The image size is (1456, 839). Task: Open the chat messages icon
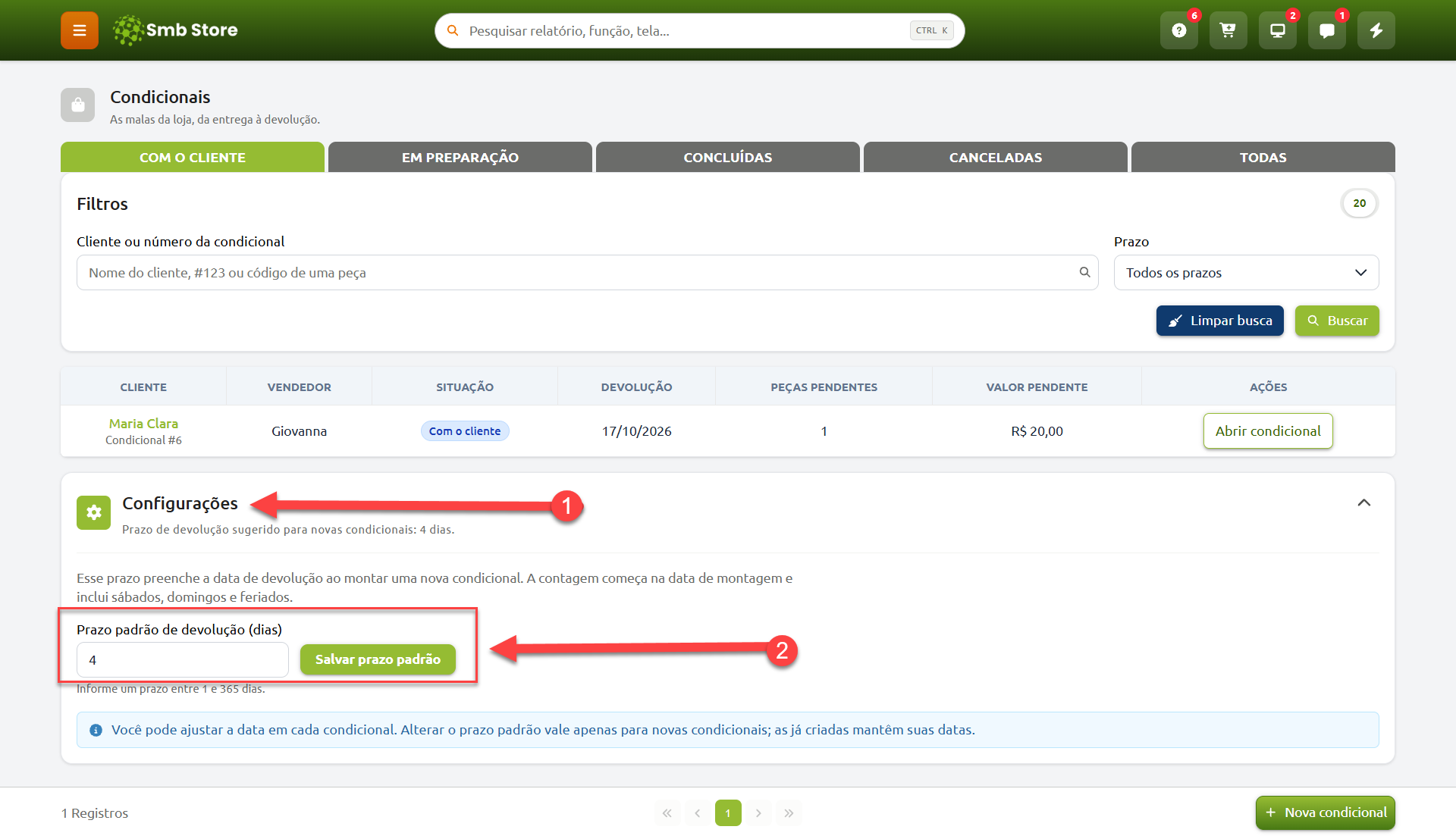1326,30
